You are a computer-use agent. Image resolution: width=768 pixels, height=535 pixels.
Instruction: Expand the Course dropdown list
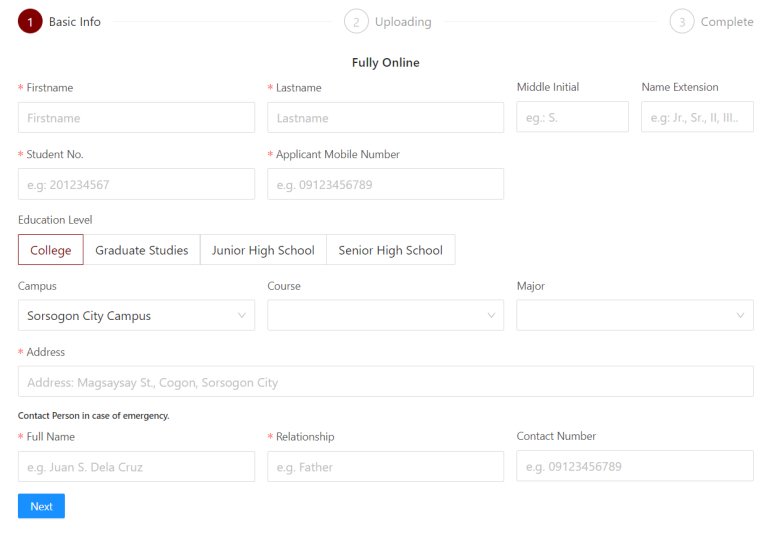(385, 316)
